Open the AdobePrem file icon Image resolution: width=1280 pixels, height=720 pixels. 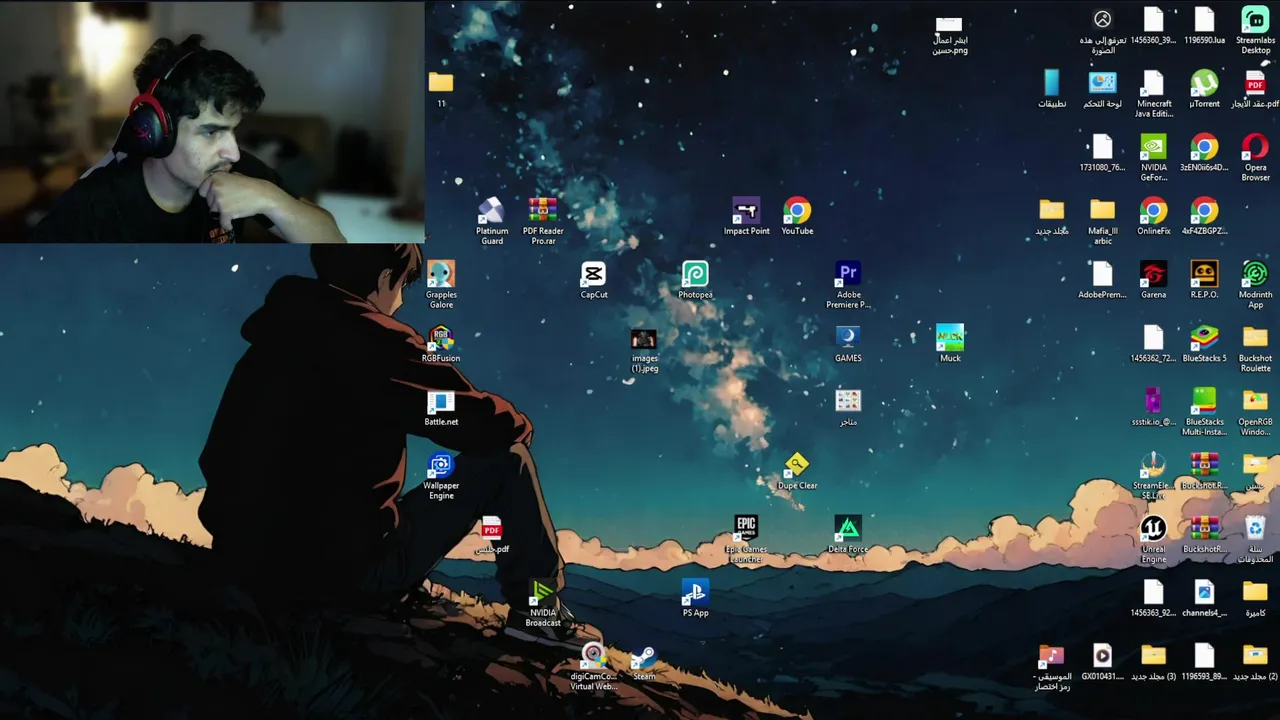pyautogui.click(x=1102, y=280)
